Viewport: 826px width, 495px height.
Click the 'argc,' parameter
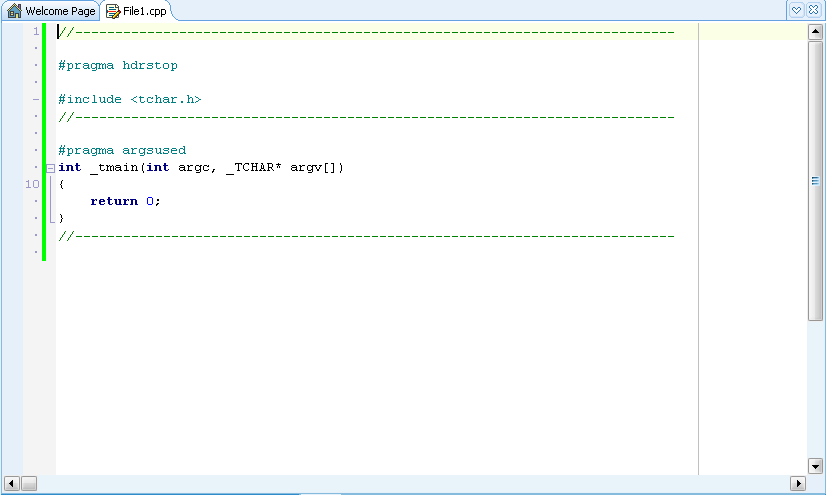point(197,167)
